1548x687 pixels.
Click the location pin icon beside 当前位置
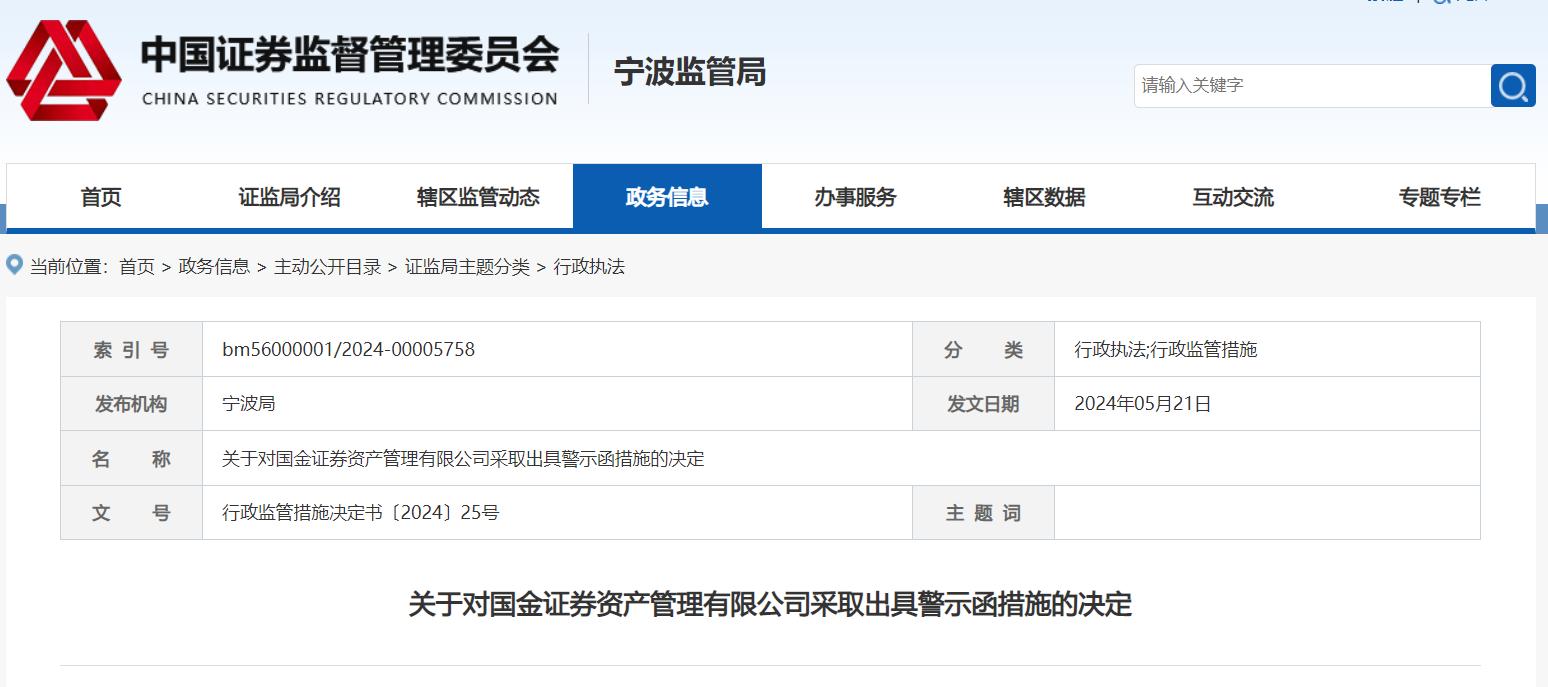click(x=15, y=265)
